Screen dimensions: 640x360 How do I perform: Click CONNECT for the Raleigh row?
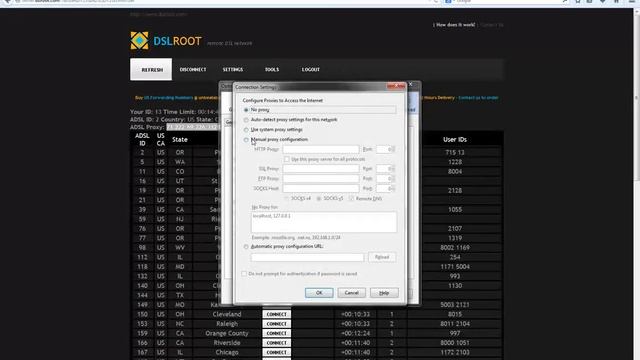276,324
